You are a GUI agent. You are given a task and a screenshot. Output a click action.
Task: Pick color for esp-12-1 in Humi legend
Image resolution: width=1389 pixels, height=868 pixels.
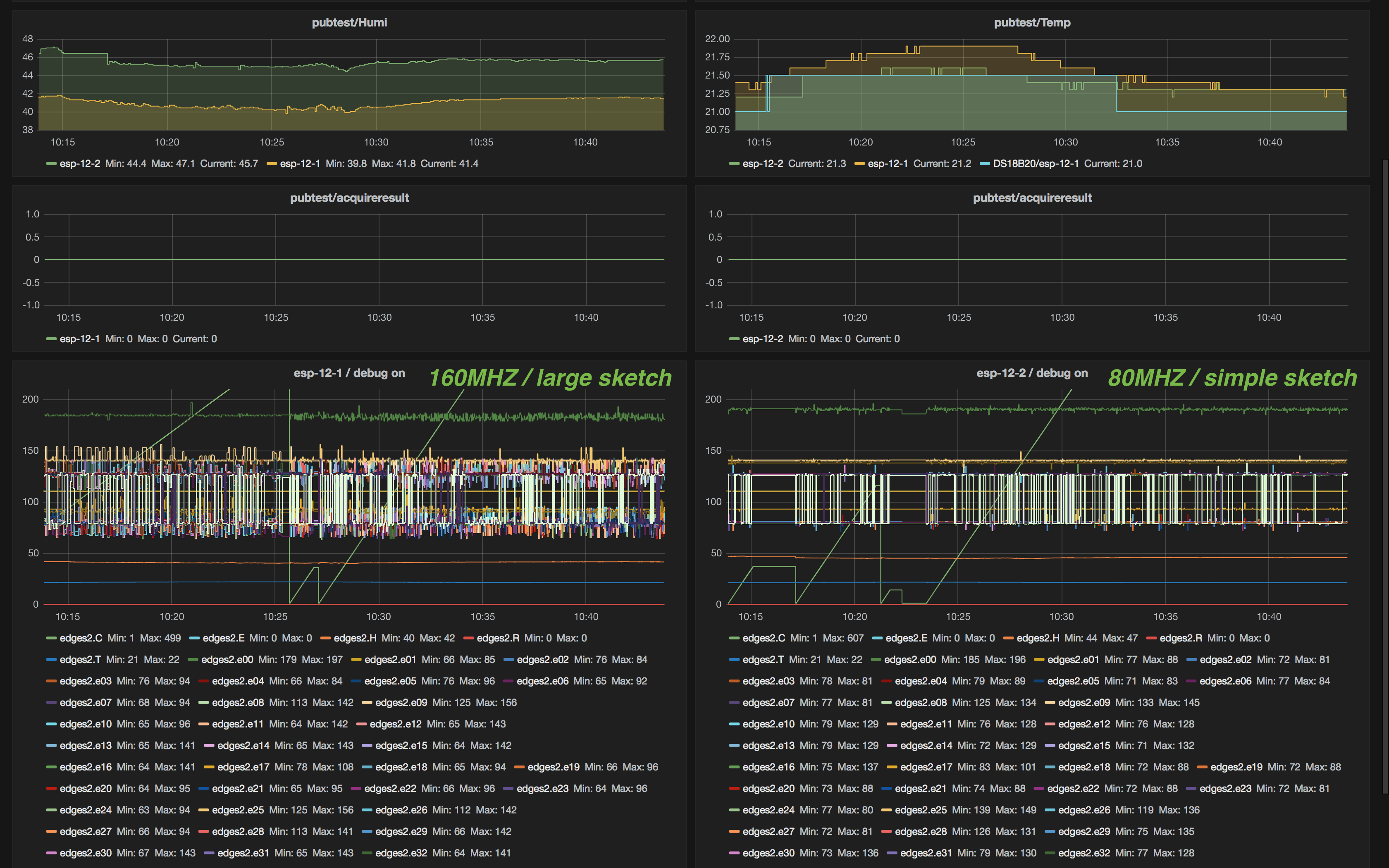pyautogui.click(x=272, y=164)
